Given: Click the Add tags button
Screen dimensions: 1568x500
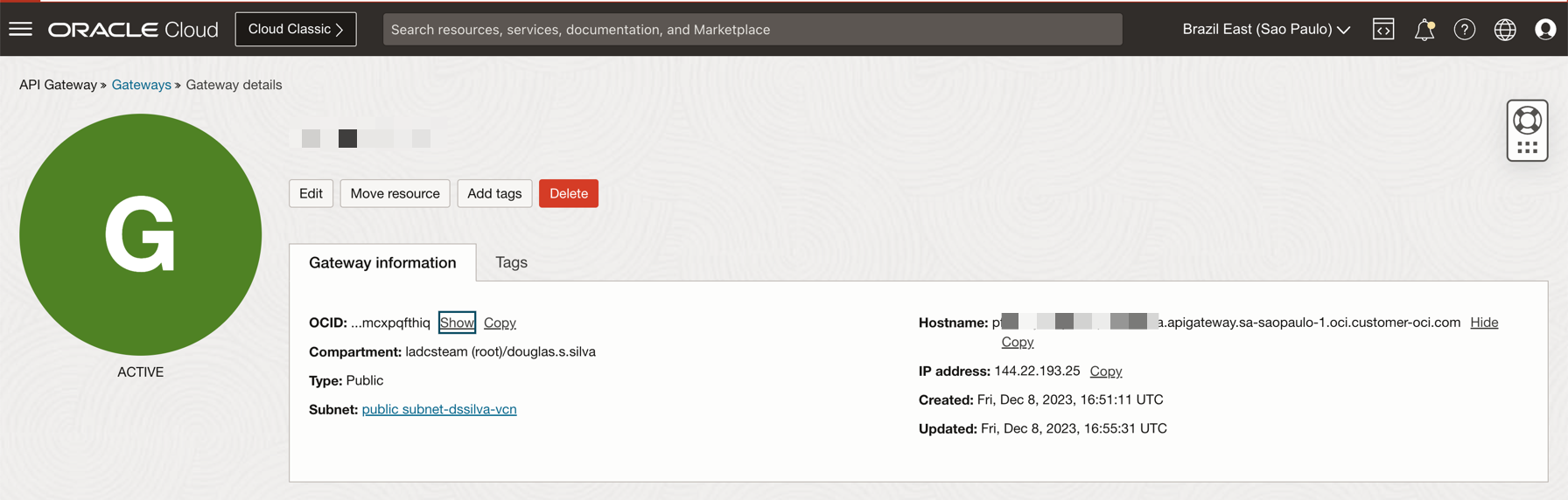Looking at the screenshot, I should pyautogui.click(x=494, y=193).
